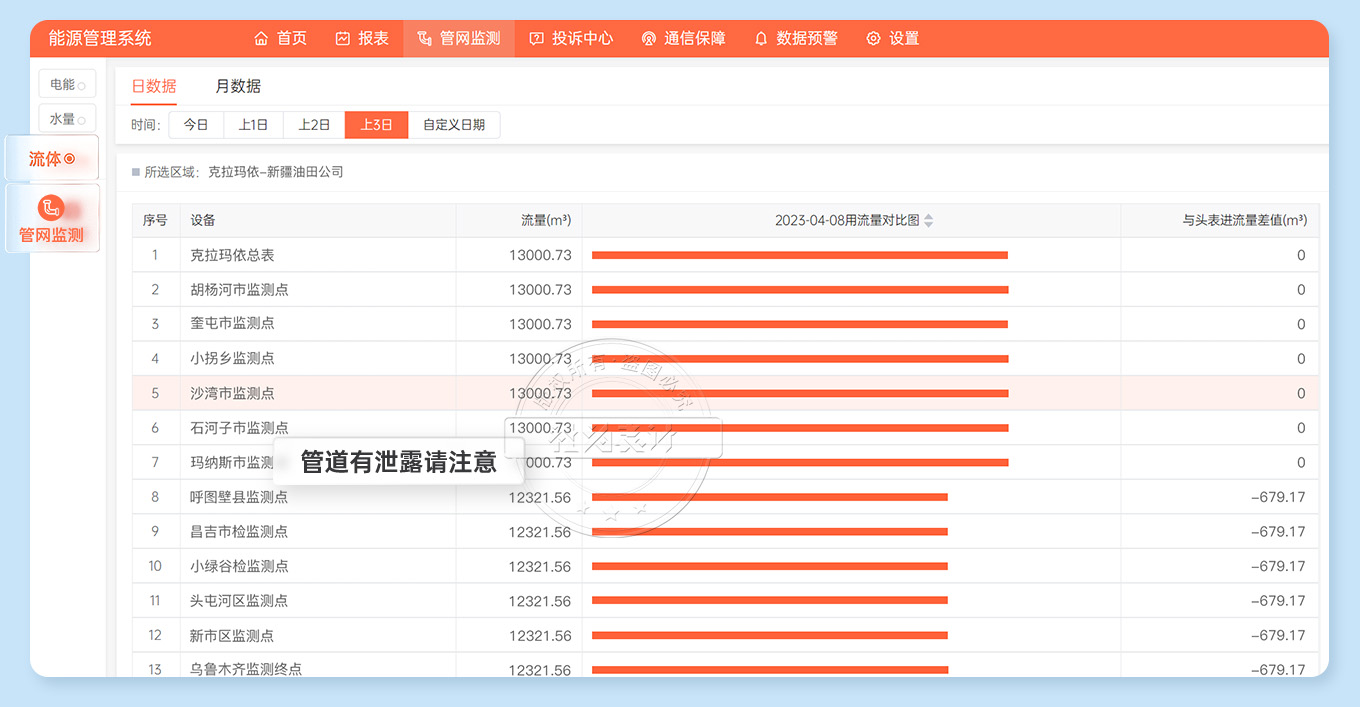Viewport: 1360px width, 707px height.
Task: Click the round pipeline icon in sidebar
Action: tap(50, 208)
